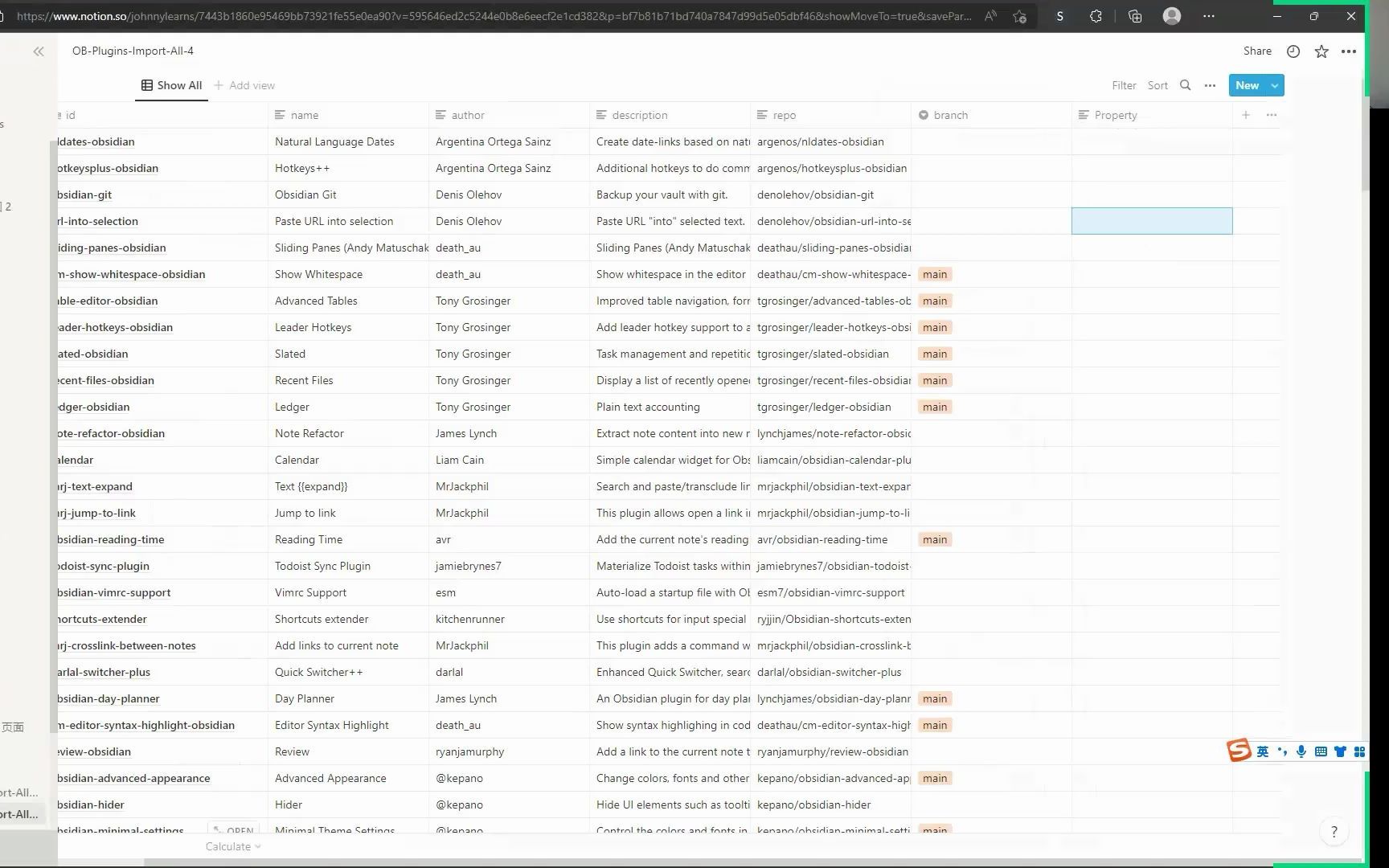Open the name column header menu
The image size is (1389, 868).
click(348, 115)
